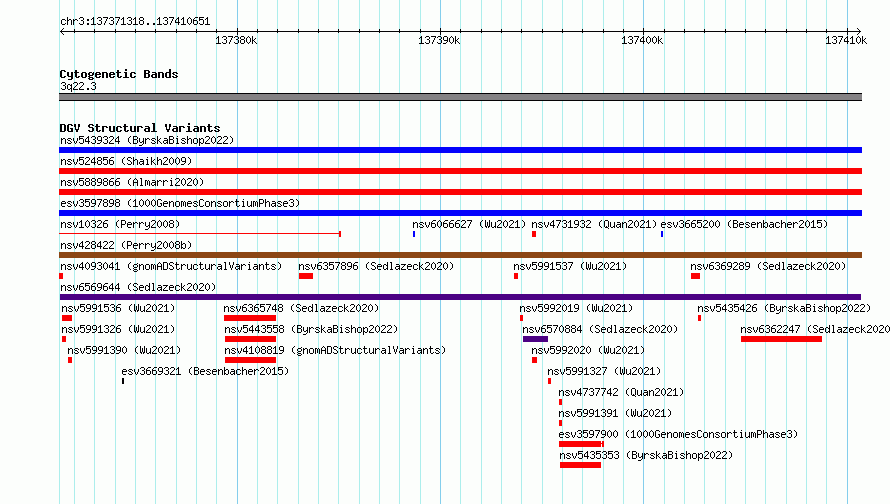Open nsv5991326 (Wu2021) variant label

pyautogui.click(x=118, y=329)
